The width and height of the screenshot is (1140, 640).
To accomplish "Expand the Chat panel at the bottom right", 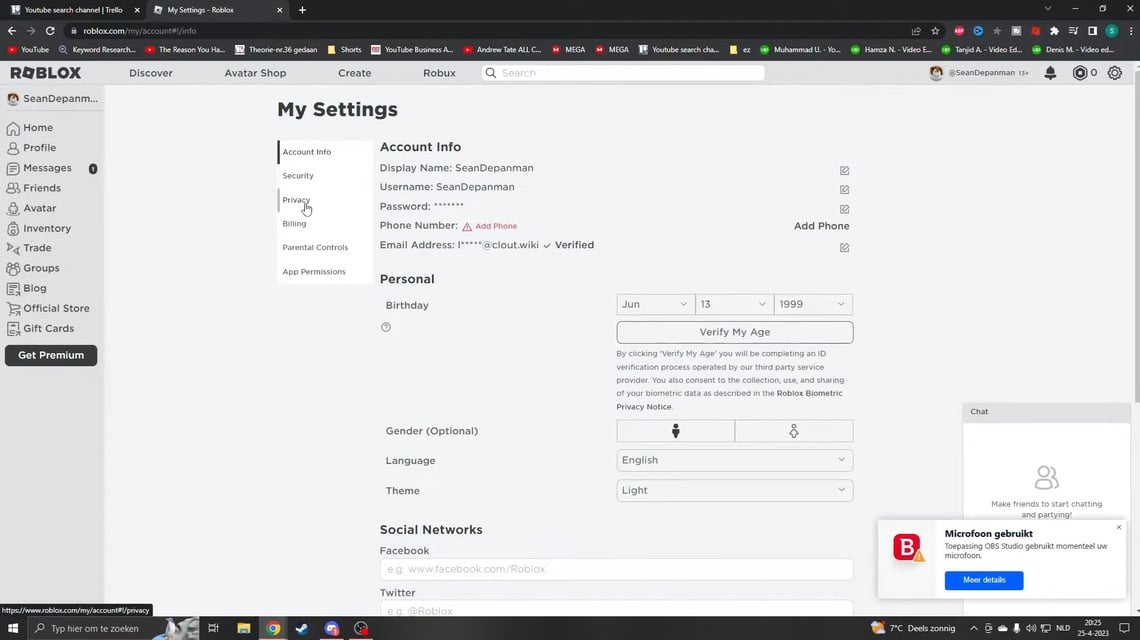I will [1046, 411].
